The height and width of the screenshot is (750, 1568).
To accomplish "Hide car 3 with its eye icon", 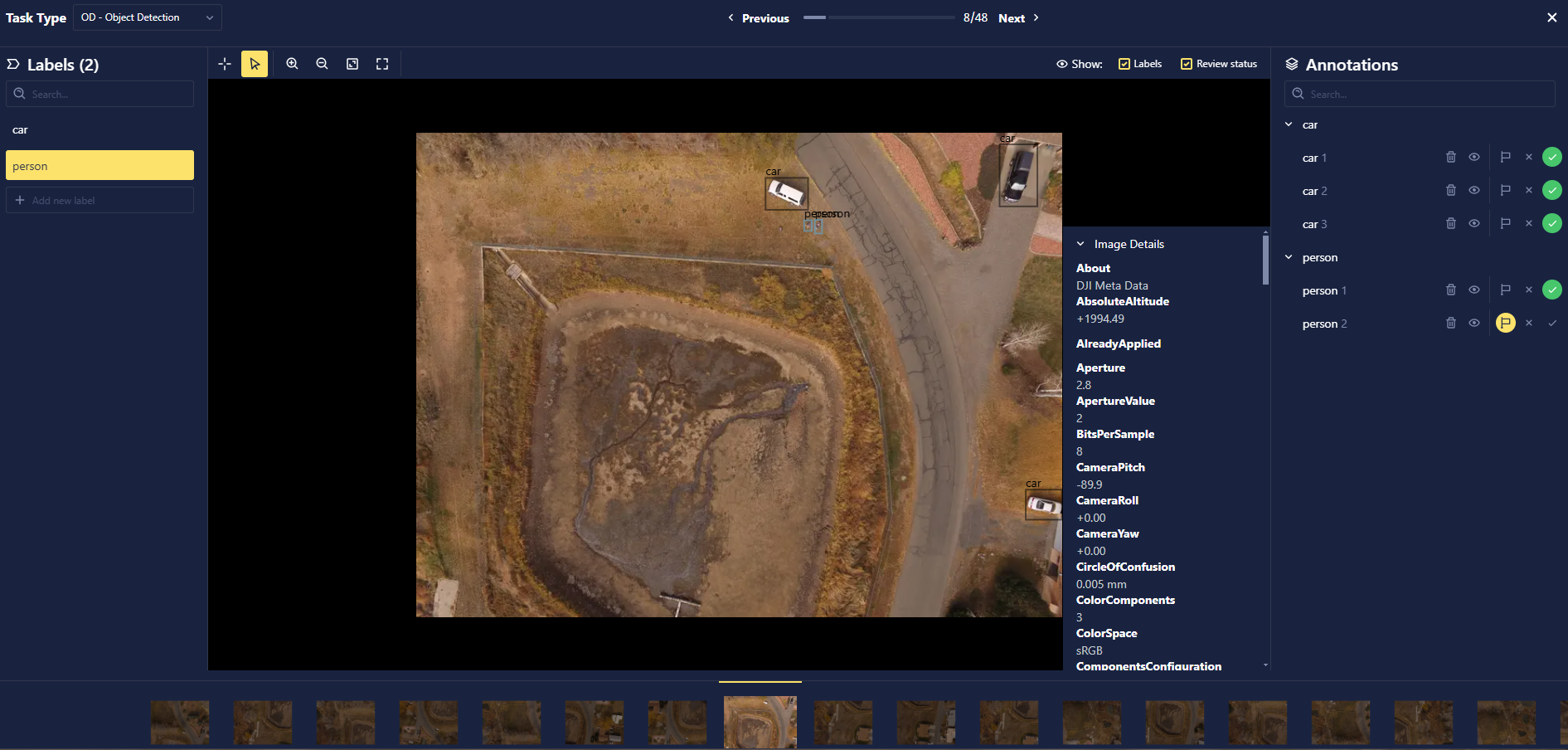I will coord(1474,223).
